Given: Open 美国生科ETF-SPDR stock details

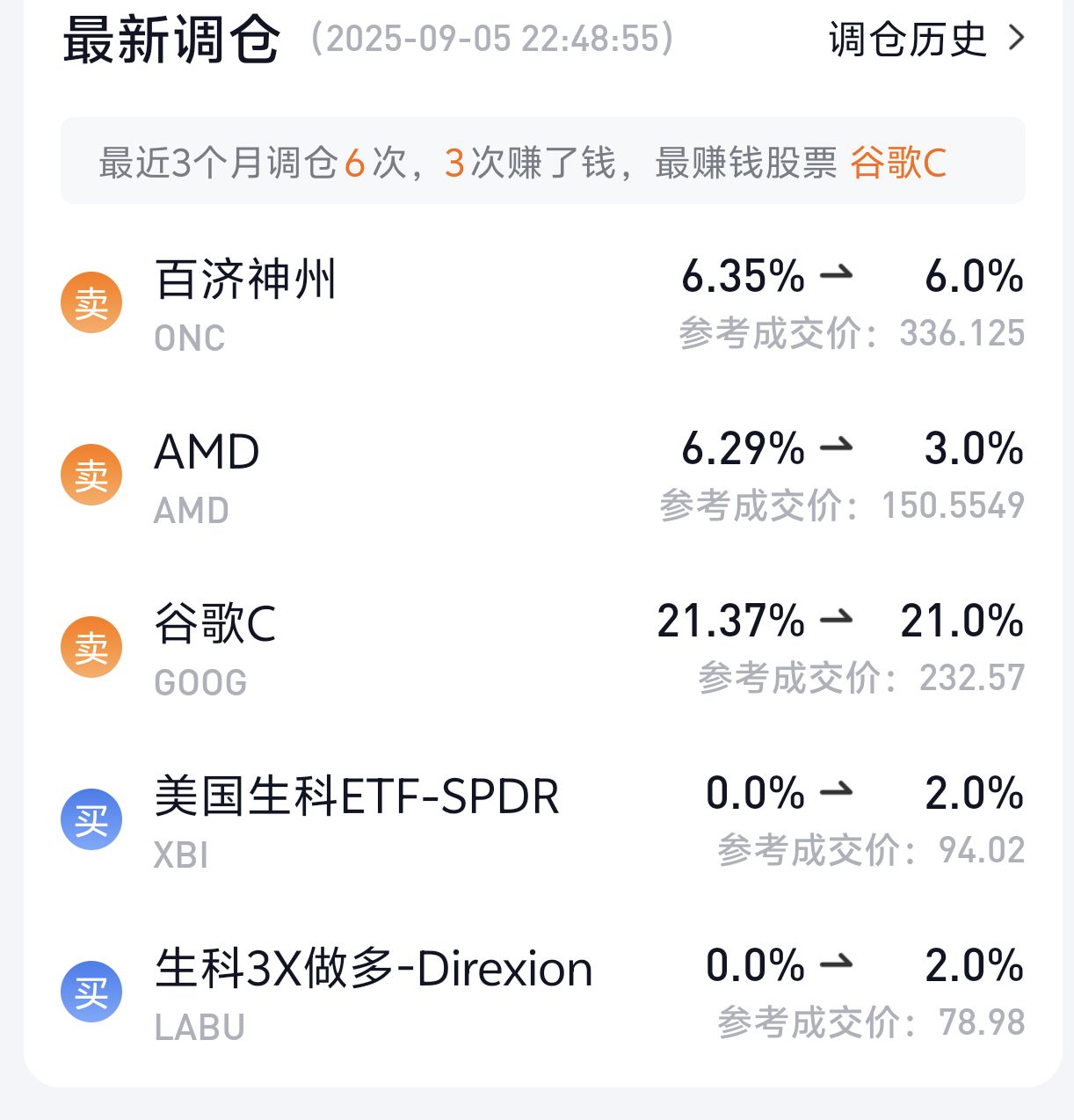Looking at the screenshot, I should [x=357, y=796].
